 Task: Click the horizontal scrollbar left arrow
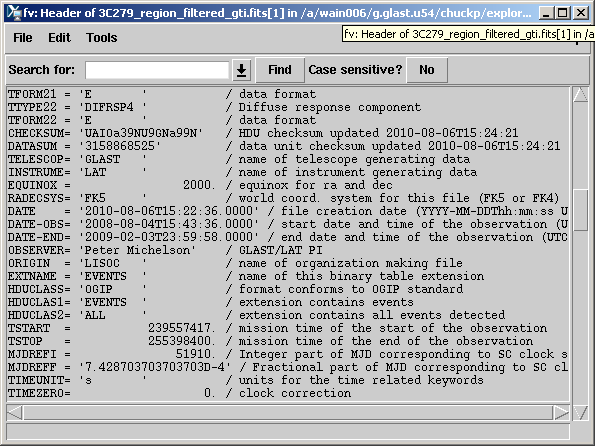tap(15, 413)
